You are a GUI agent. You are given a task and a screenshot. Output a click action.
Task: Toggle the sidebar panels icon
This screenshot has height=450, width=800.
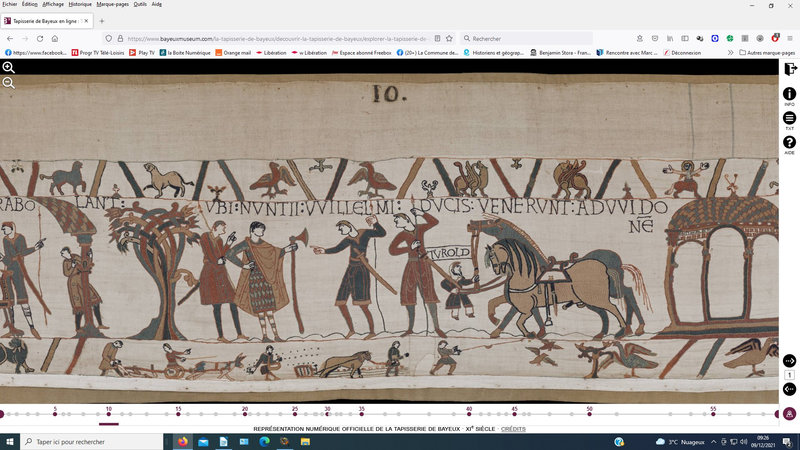coord(685,39)
